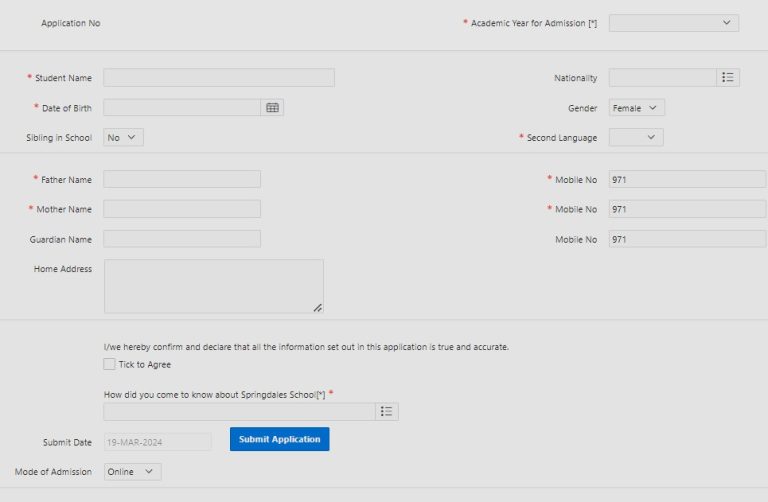Click into the Father Name field

(x=182, y=179)
